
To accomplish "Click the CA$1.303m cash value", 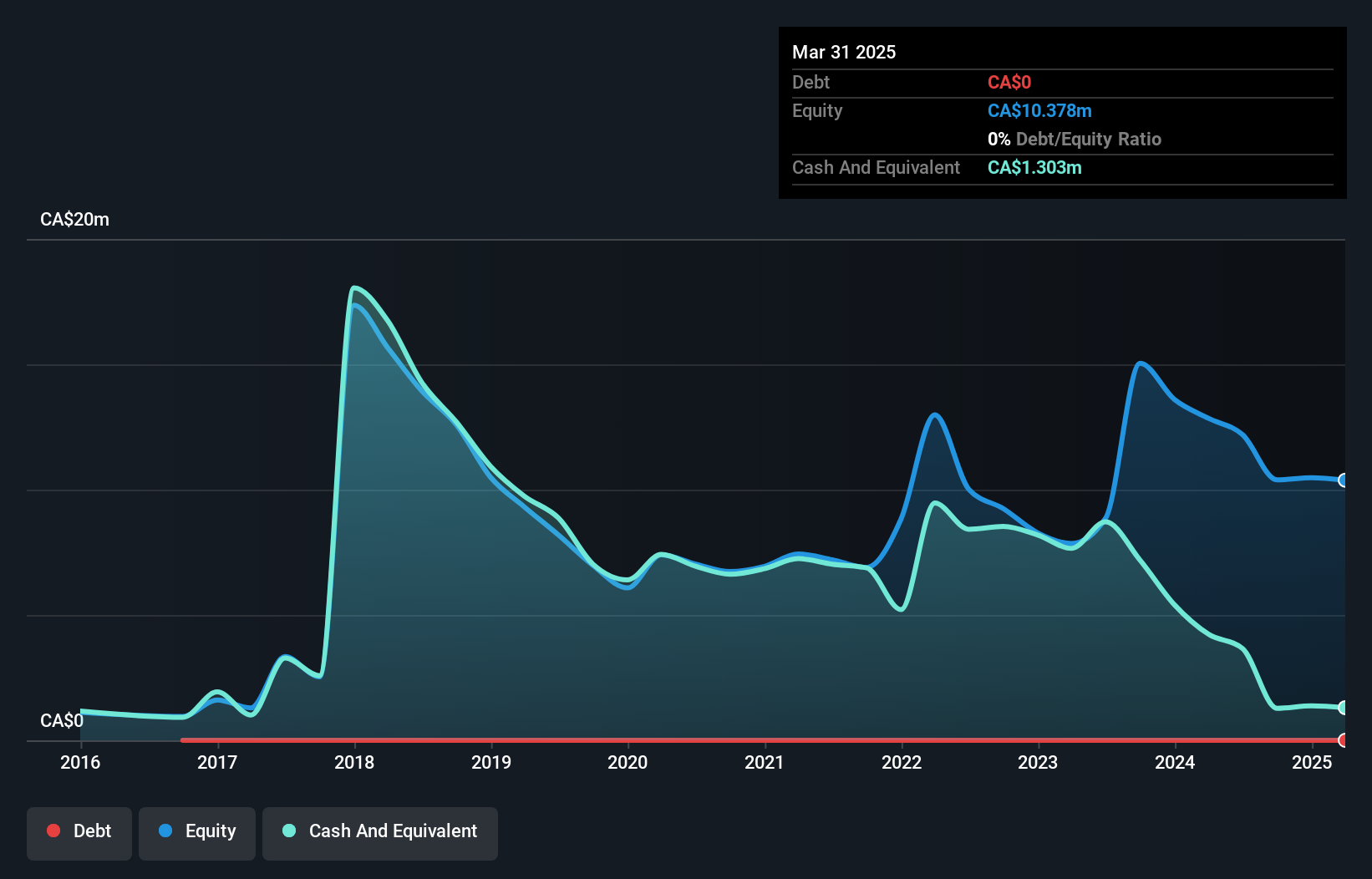I will [1034, 167].
